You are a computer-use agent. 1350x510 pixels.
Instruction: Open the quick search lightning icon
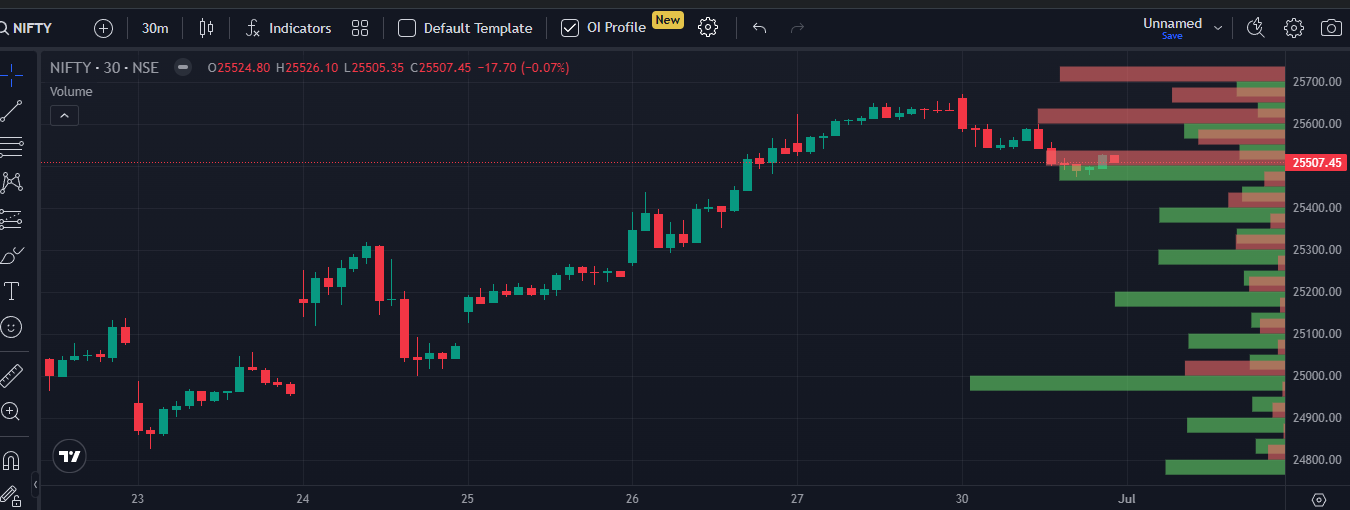click(1256, 28)
